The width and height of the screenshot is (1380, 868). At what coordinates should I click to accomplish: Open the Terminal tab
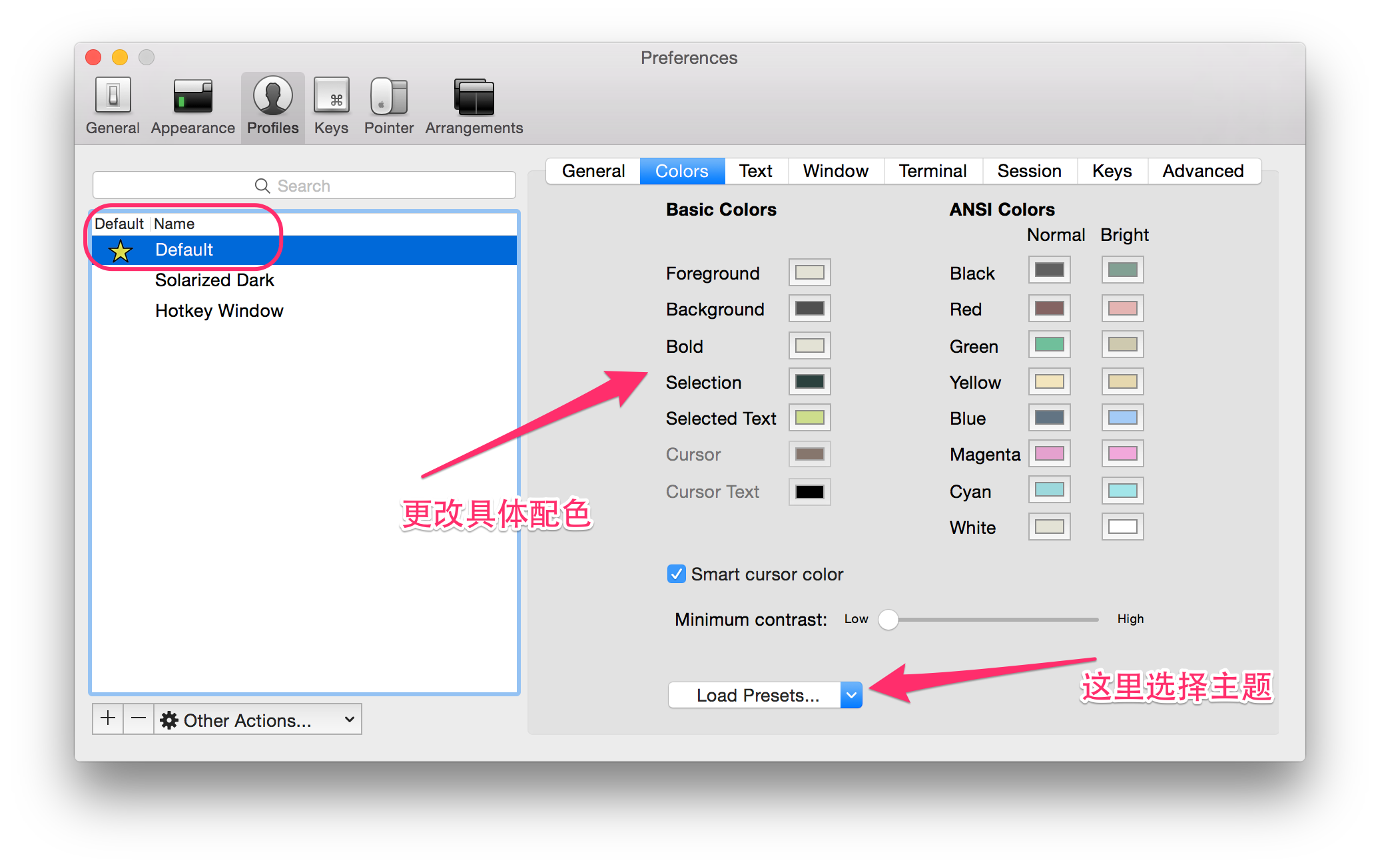pyautogui.click(x=932, y=171)
